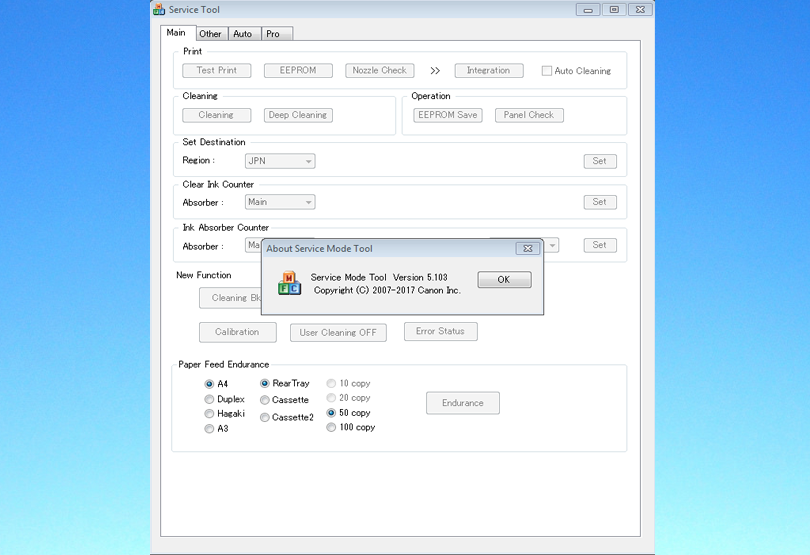Click the version text 'Version 5.103'
The height and width of the screenshot is (555, 810).
[420, 278]
